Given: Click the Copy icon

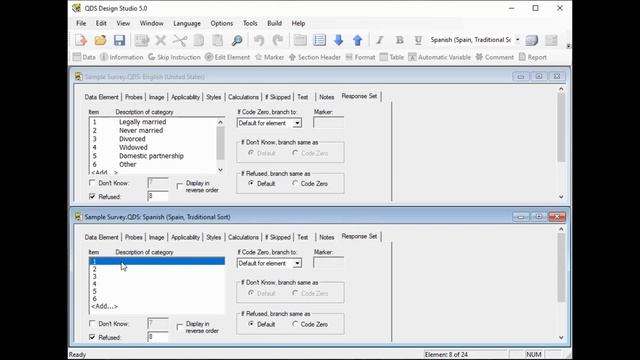Looking at the screenshot, I should pyautogui.click(x=199, y=40).
